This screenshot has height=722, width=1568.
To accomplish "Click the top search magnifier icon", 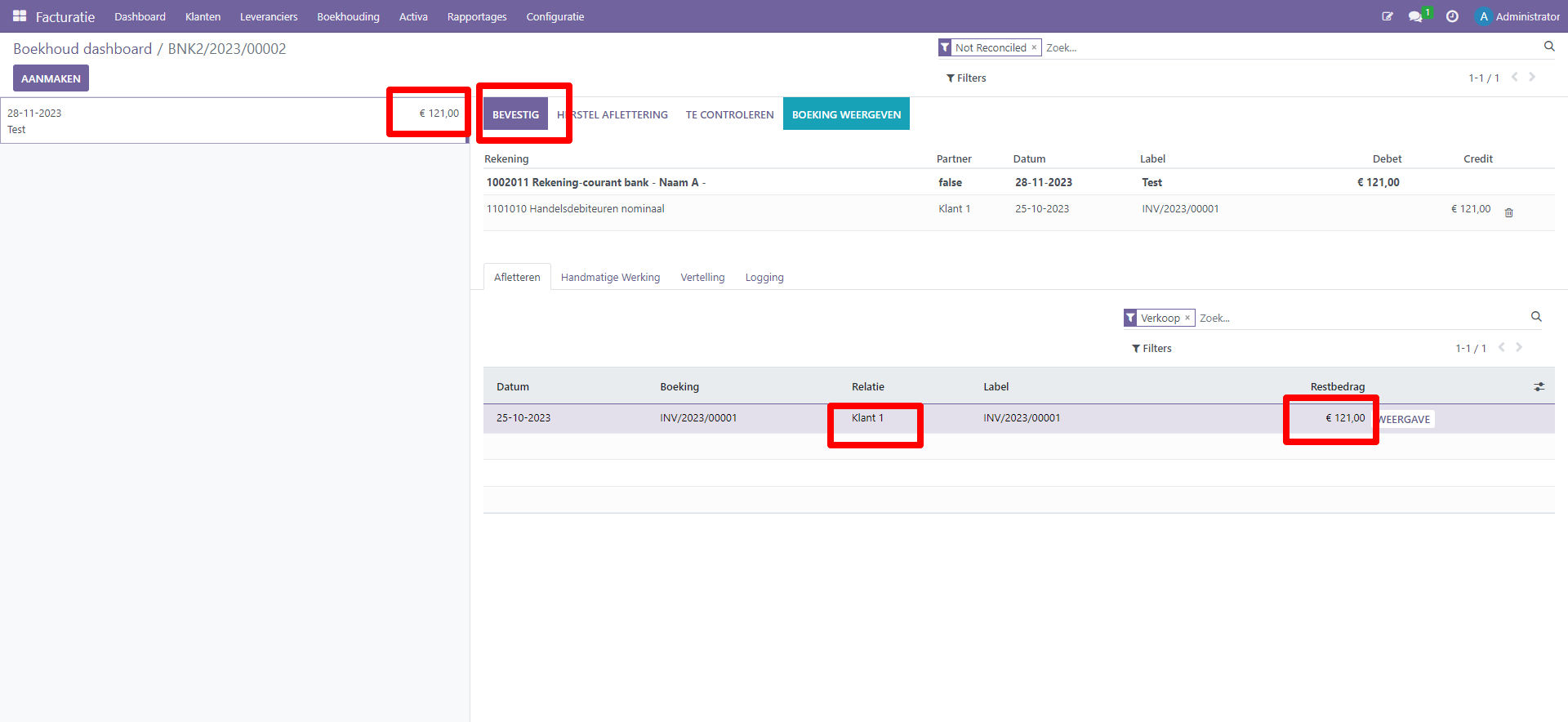I will (1549, 47).
